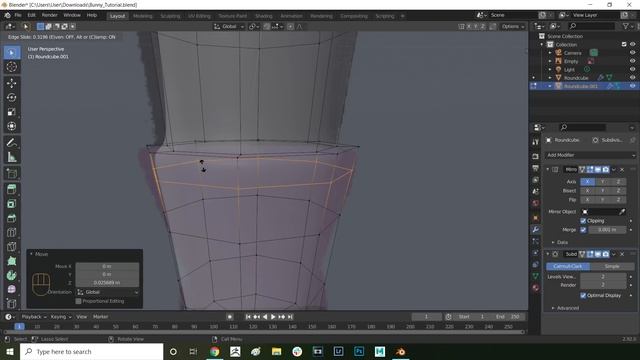Open the Render properties tab
Screen dimensions: 640x360
[x=536, y=157]
